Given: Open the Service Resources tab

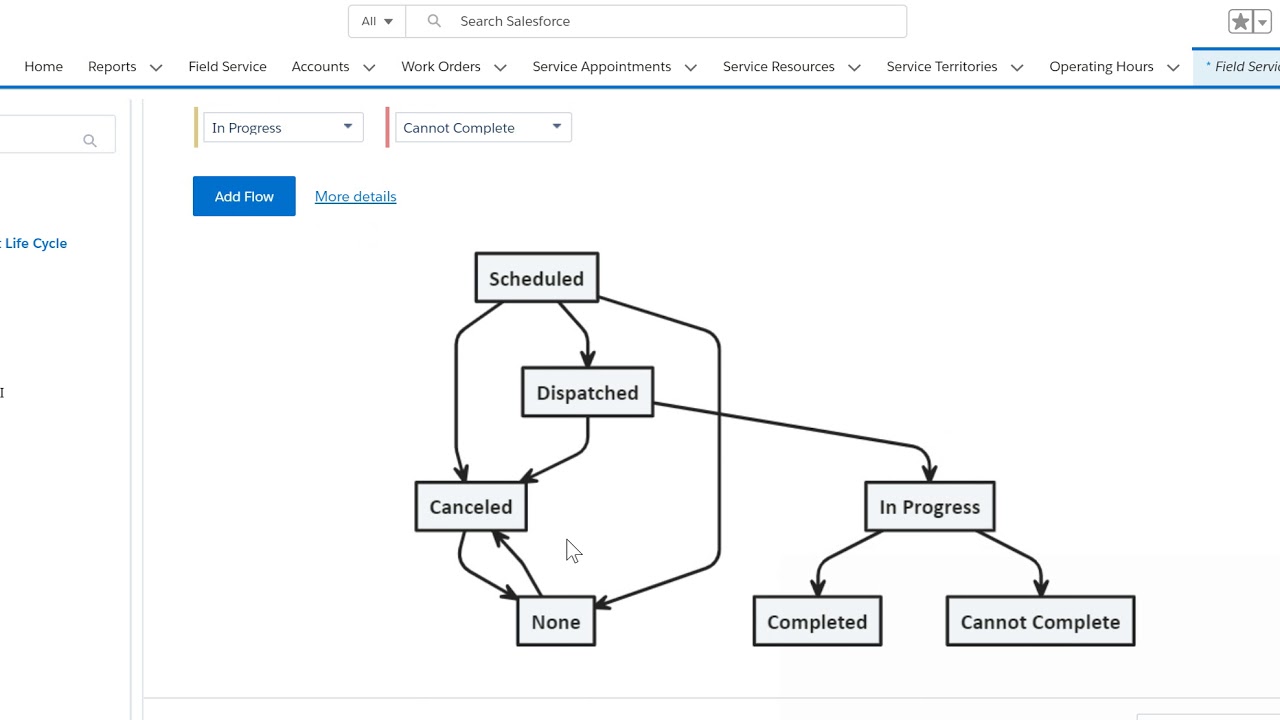Looking at the screenshot, I should pos(779,66).
